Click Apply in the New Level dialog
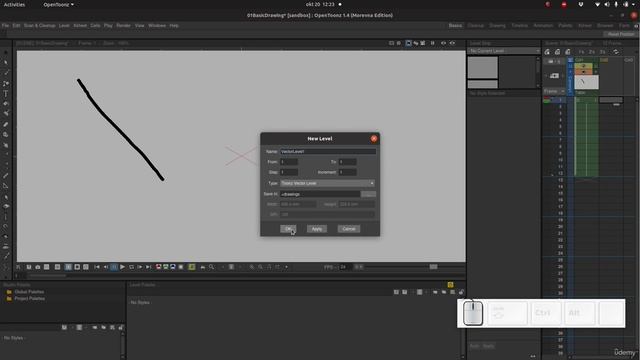The image size is (640, 360). click(317, 229)
